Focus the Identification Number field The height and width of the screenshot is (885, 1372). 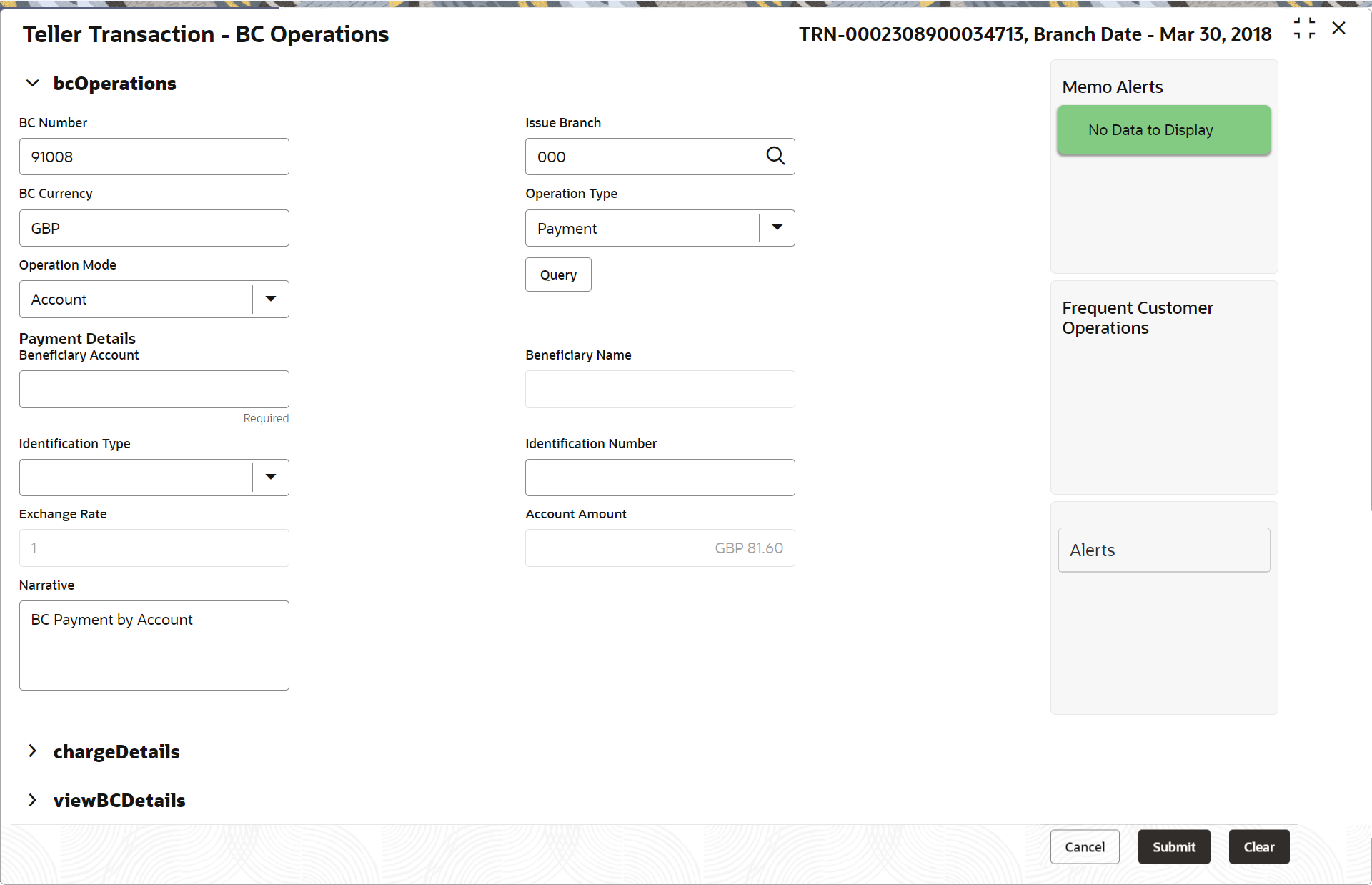tap(659, 477)
